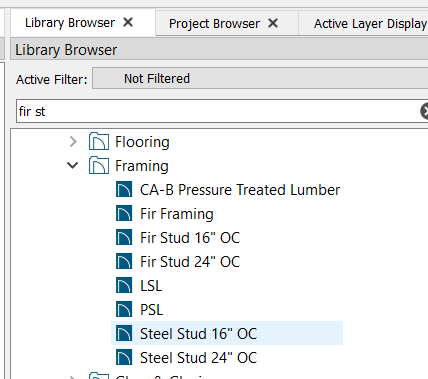The width and height of the screenshot is (428, 379).
Task: Click the CA-B Pressure Treated Lumber material icon
Action: (124, 190)
